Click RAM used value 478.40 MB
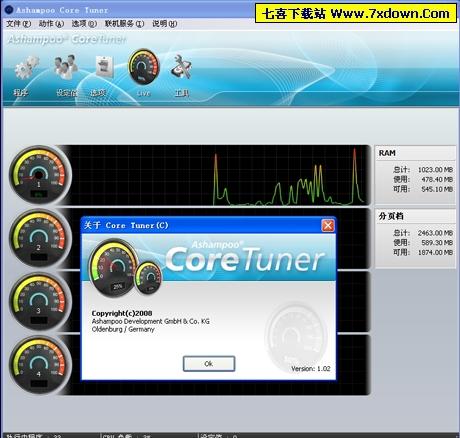This screenshot has width=460, height=438. (x=437, y=179)
